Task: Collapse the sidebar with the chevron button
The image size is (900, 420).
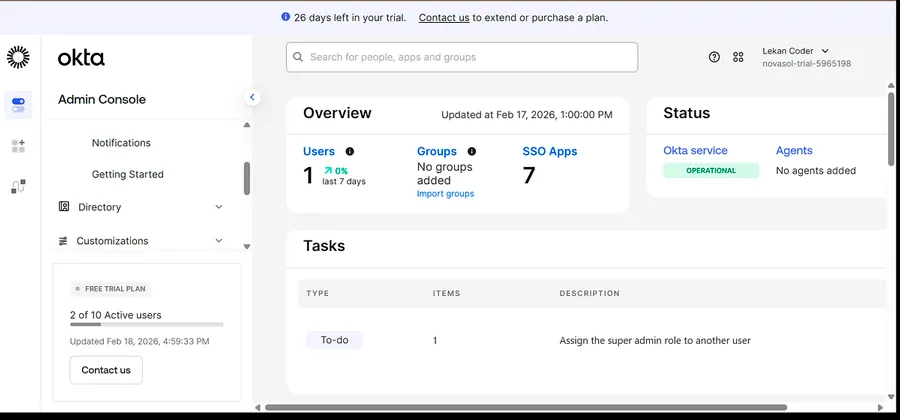Action: pos(251,98)
